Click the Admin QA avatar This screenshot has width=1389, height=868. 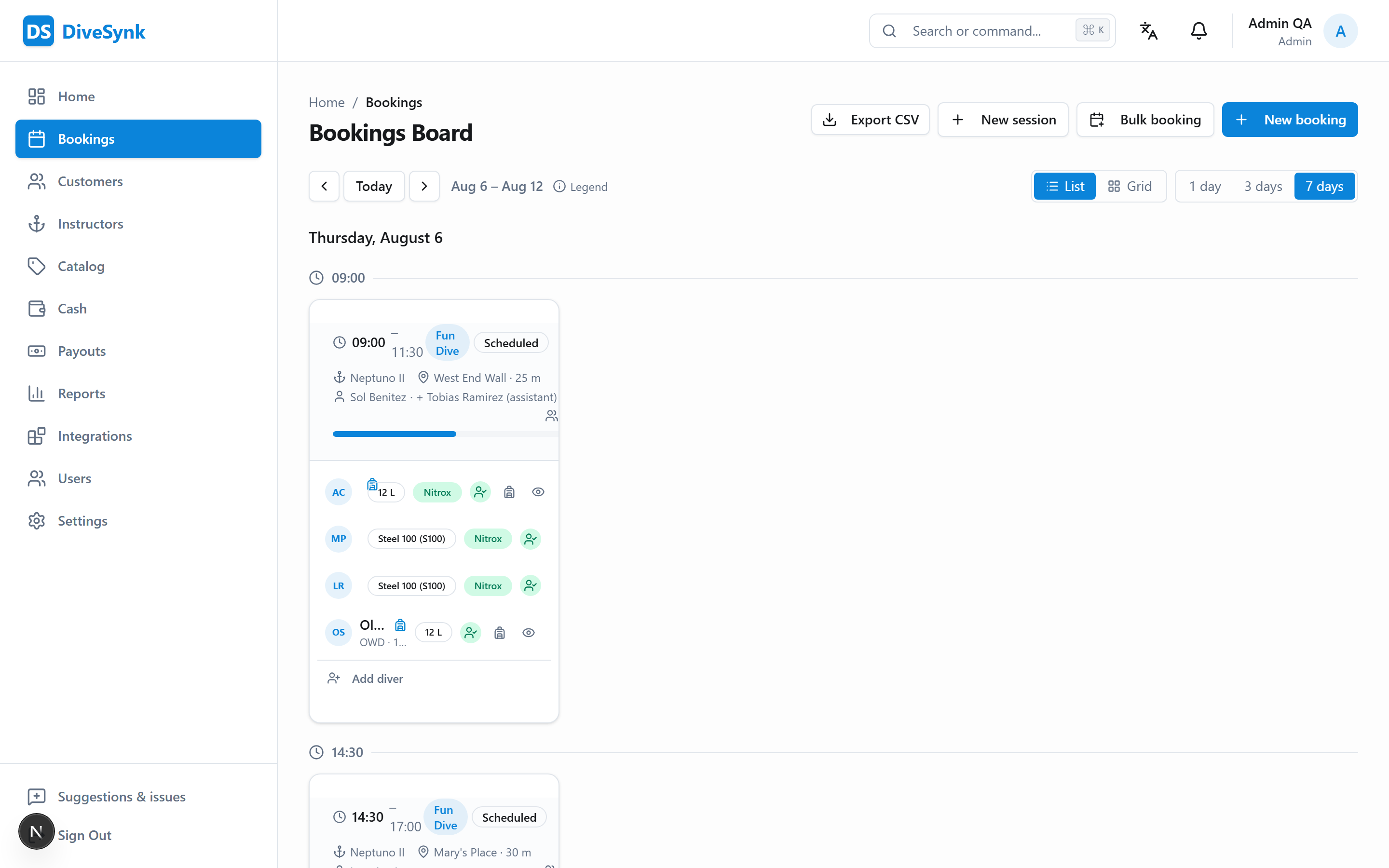click(1340, 31)
